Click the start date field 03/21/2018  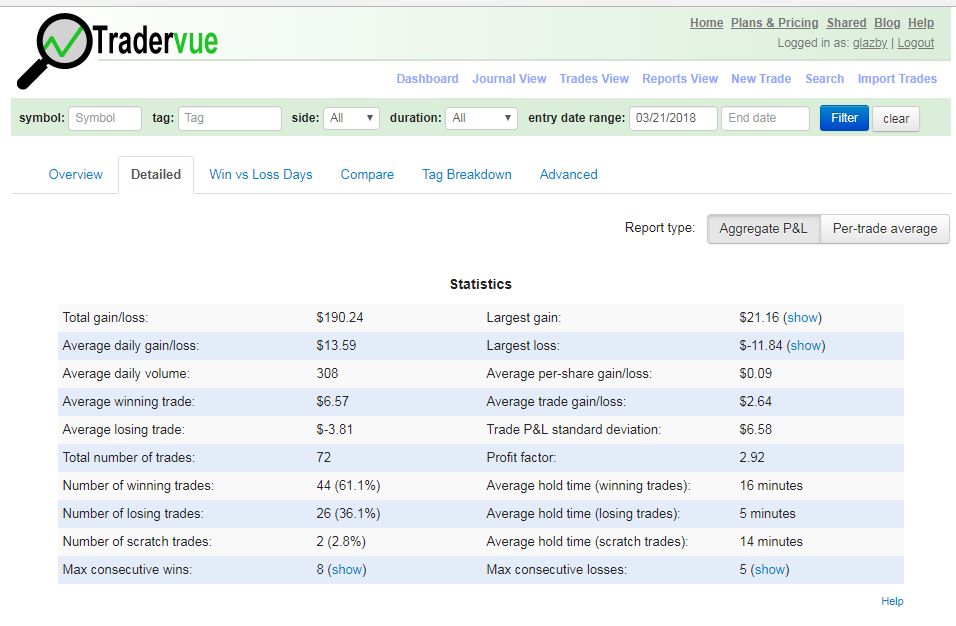pyautogui.click(x=673, y=118)
